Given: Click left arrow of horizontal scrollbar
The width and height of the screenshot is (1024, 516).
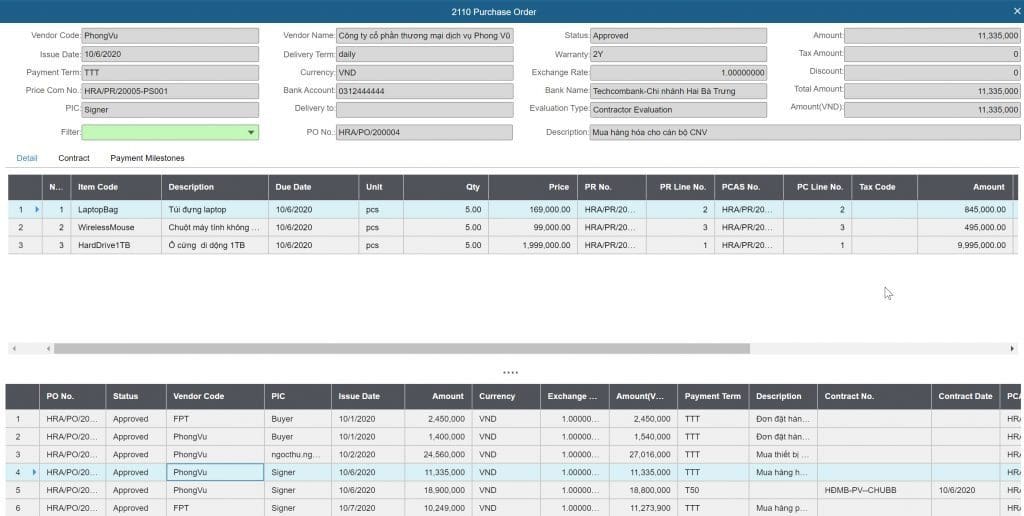Looking at the screenshot, I should tap(47, 349).
